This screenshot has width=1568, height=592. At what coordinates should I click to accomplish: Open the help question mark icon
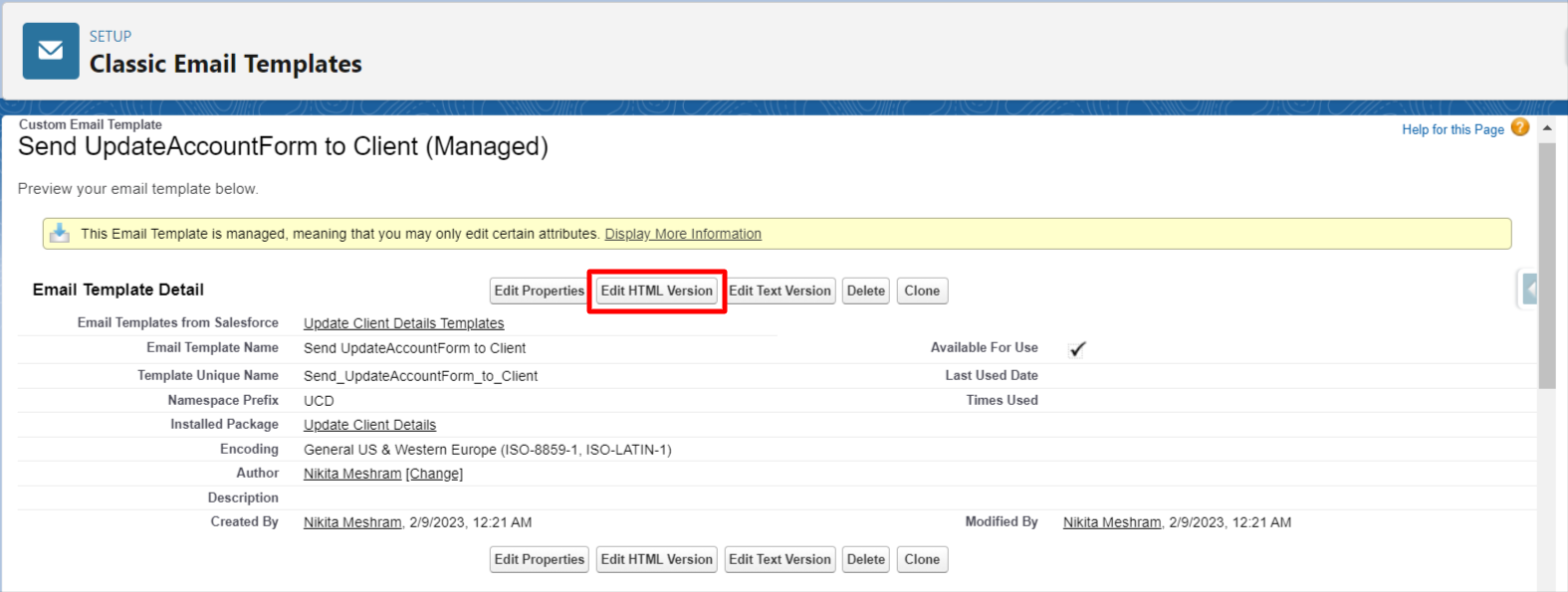tap(1519, 127)
